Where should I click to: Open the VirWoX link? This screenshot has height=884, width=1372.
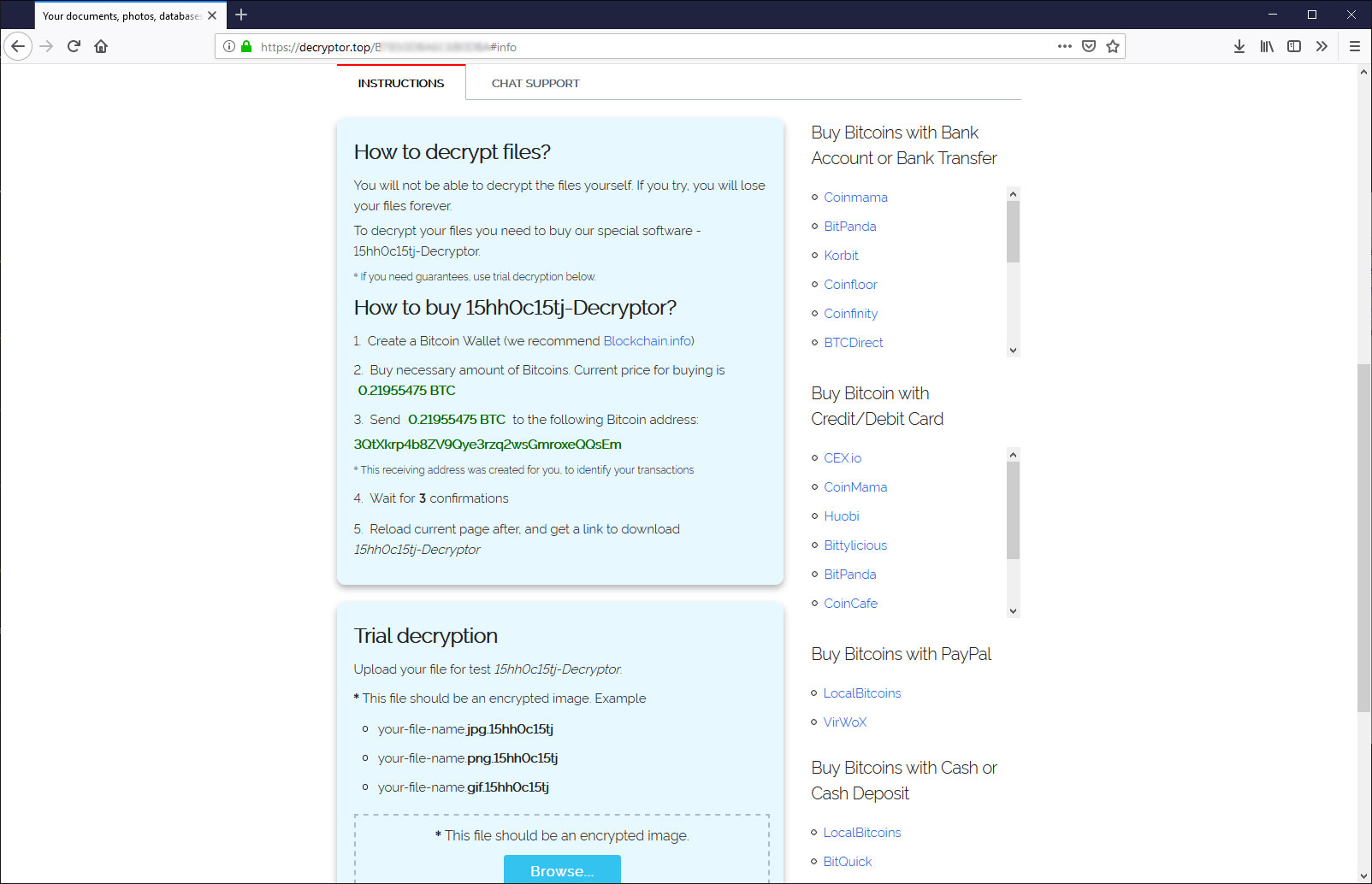(844, 722)
